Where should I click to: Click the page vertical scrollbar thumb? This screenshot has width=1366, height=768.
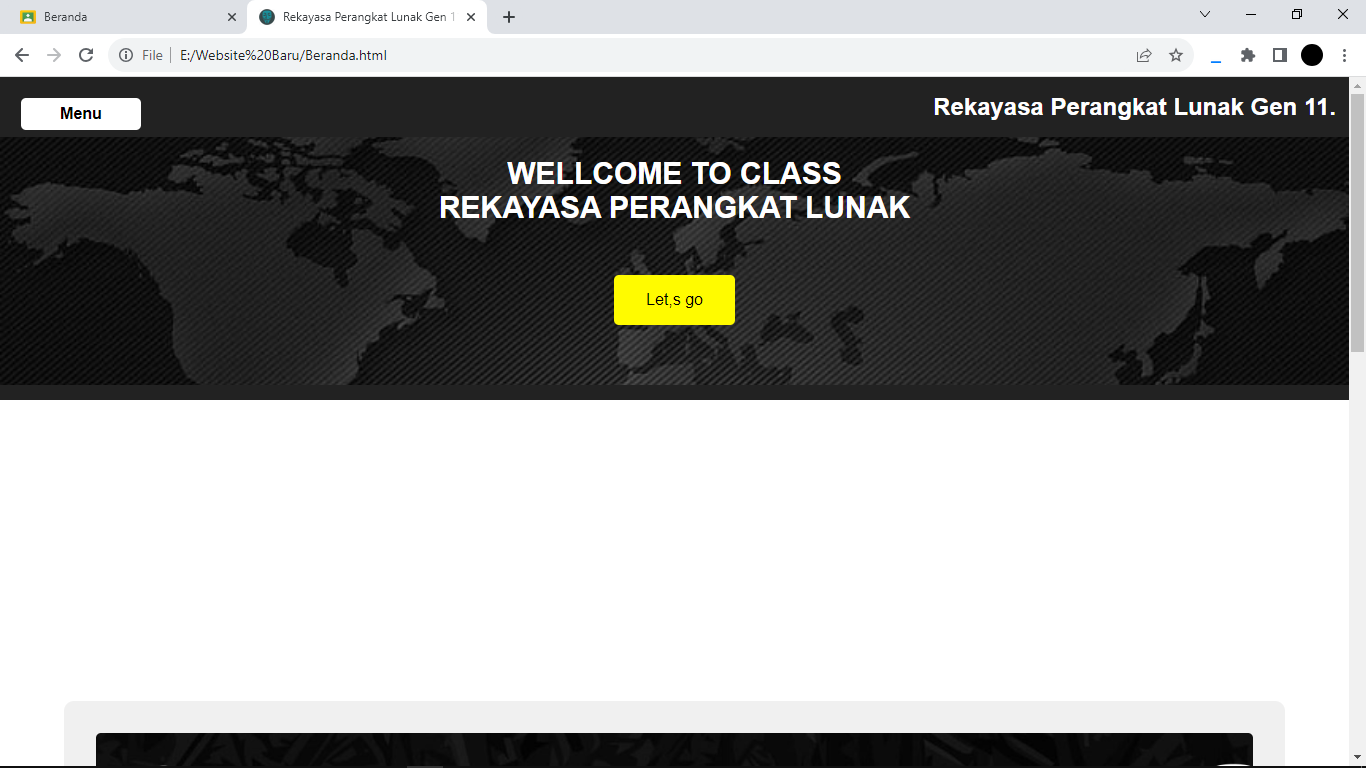click(1357, 221)
